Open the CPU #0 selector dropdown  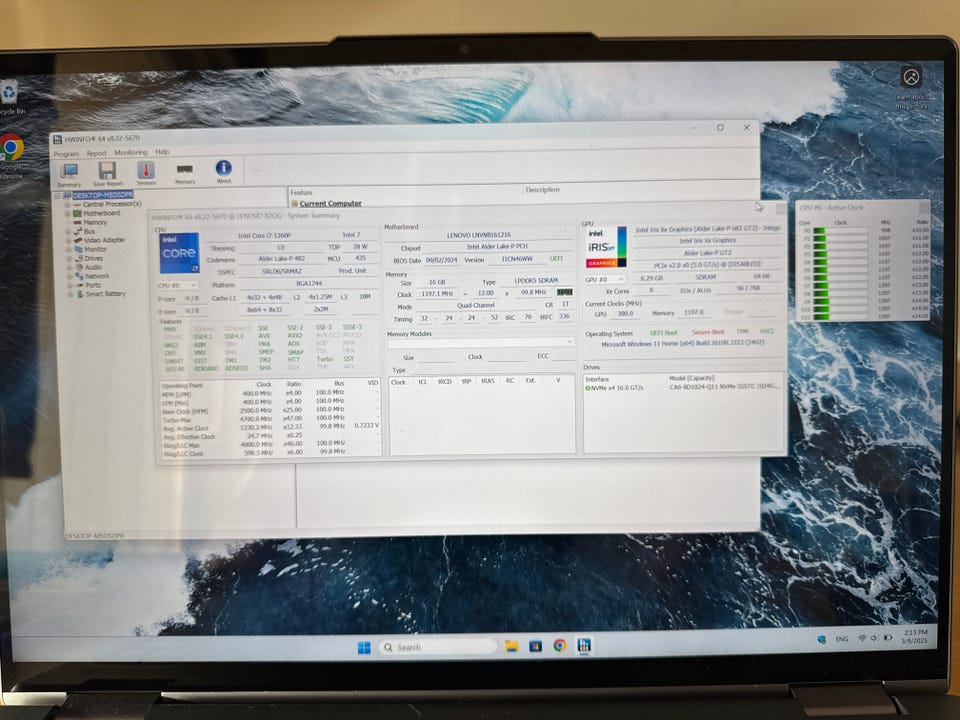tap(178, 285)
